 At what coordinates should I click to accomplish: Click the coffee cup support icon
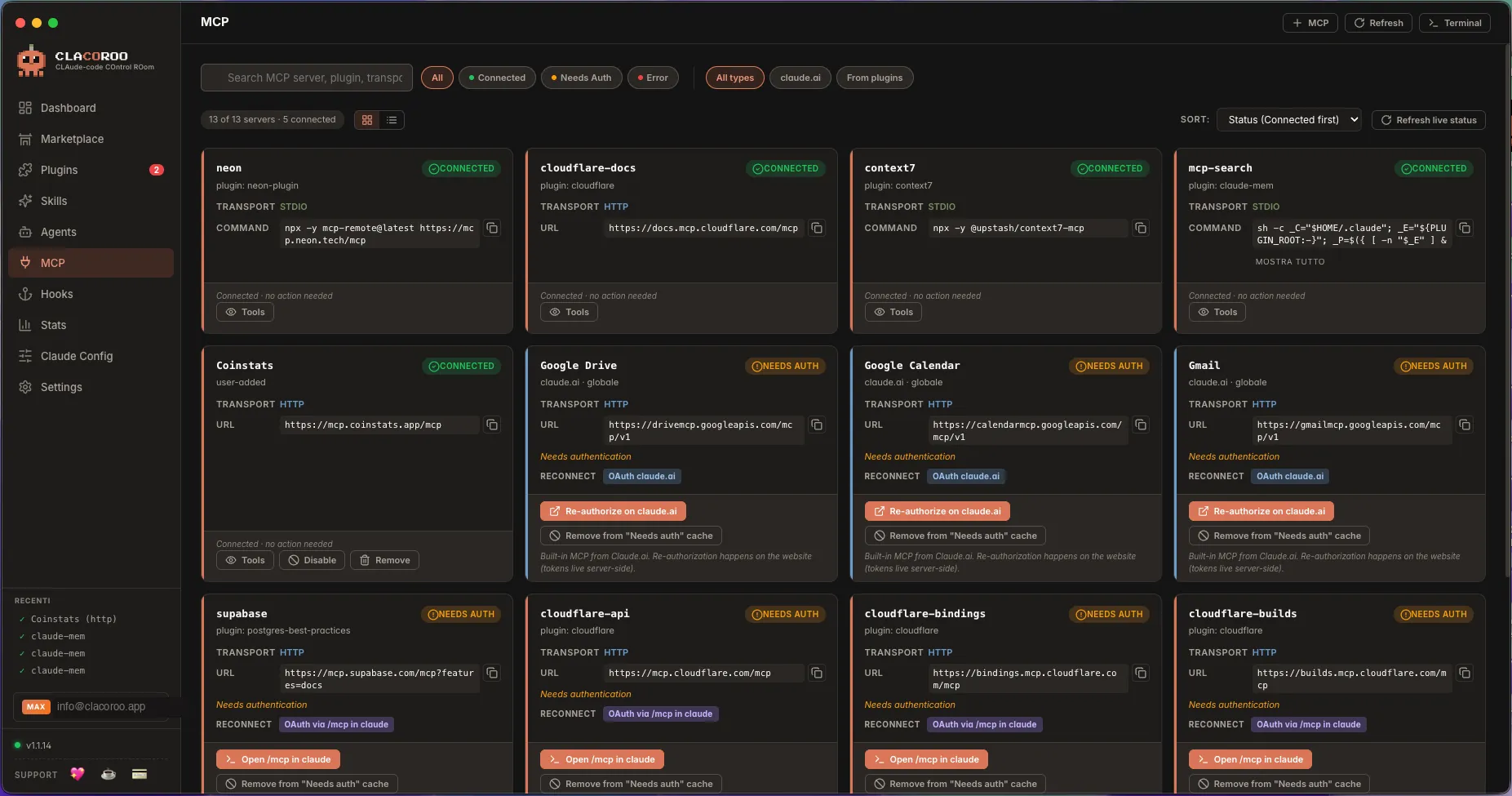coord(109,774)
